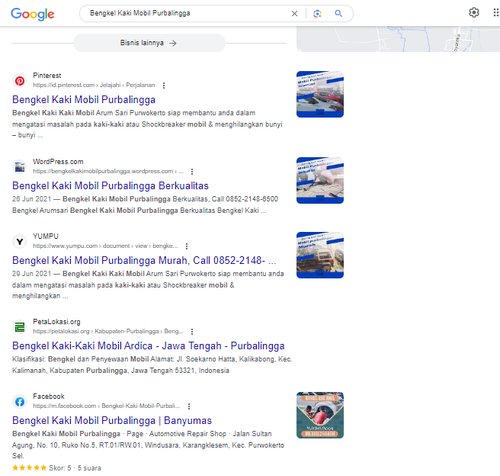Click the Pinterest result thumbnail image
Screen dimensions: 500x476
(x=320, y=94)
